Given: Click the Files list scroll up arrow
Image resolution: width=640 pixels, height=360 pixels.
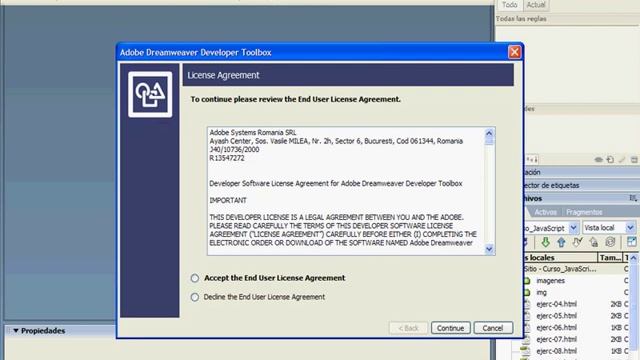Looking at the screenshot, I should 633,258.
